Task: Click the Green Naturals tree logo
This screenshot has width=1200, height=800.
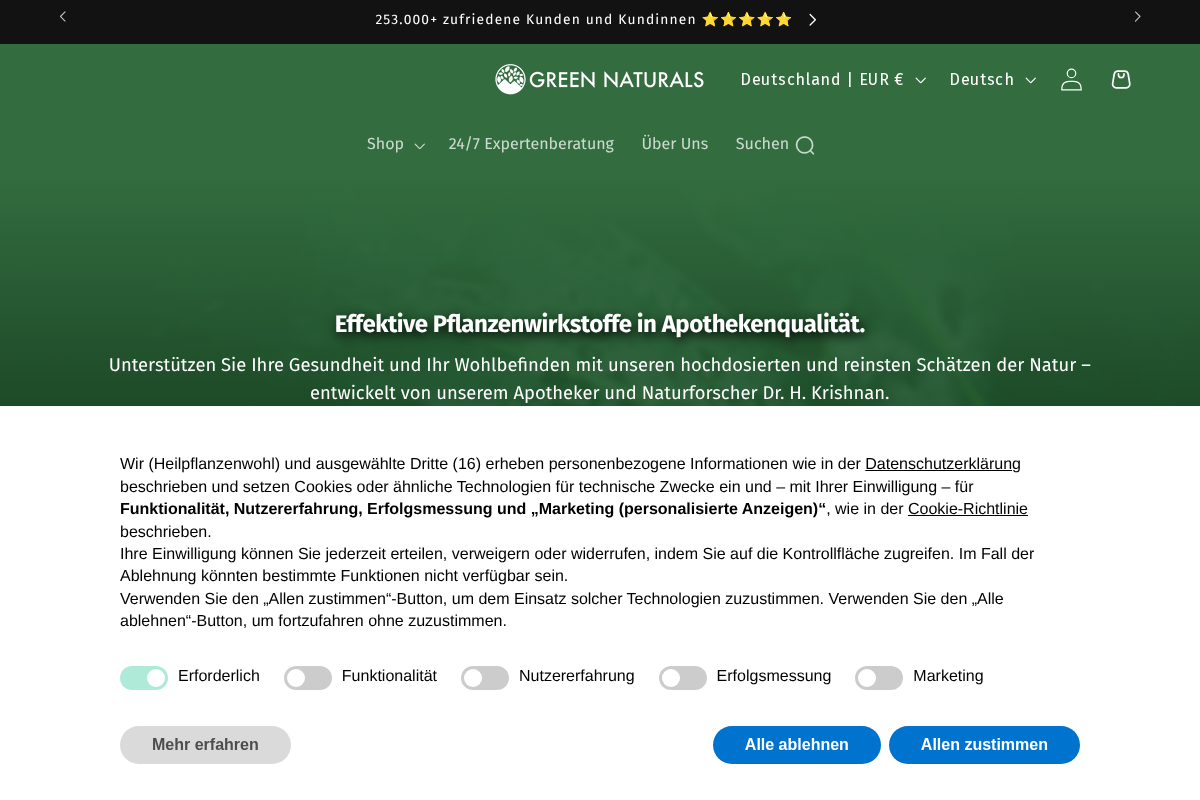Action: pos(511,78)
